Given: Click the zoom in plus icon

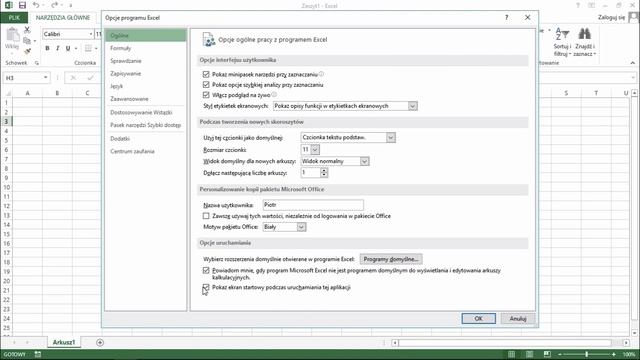Looking at the screenshot, I should point(613,354).
